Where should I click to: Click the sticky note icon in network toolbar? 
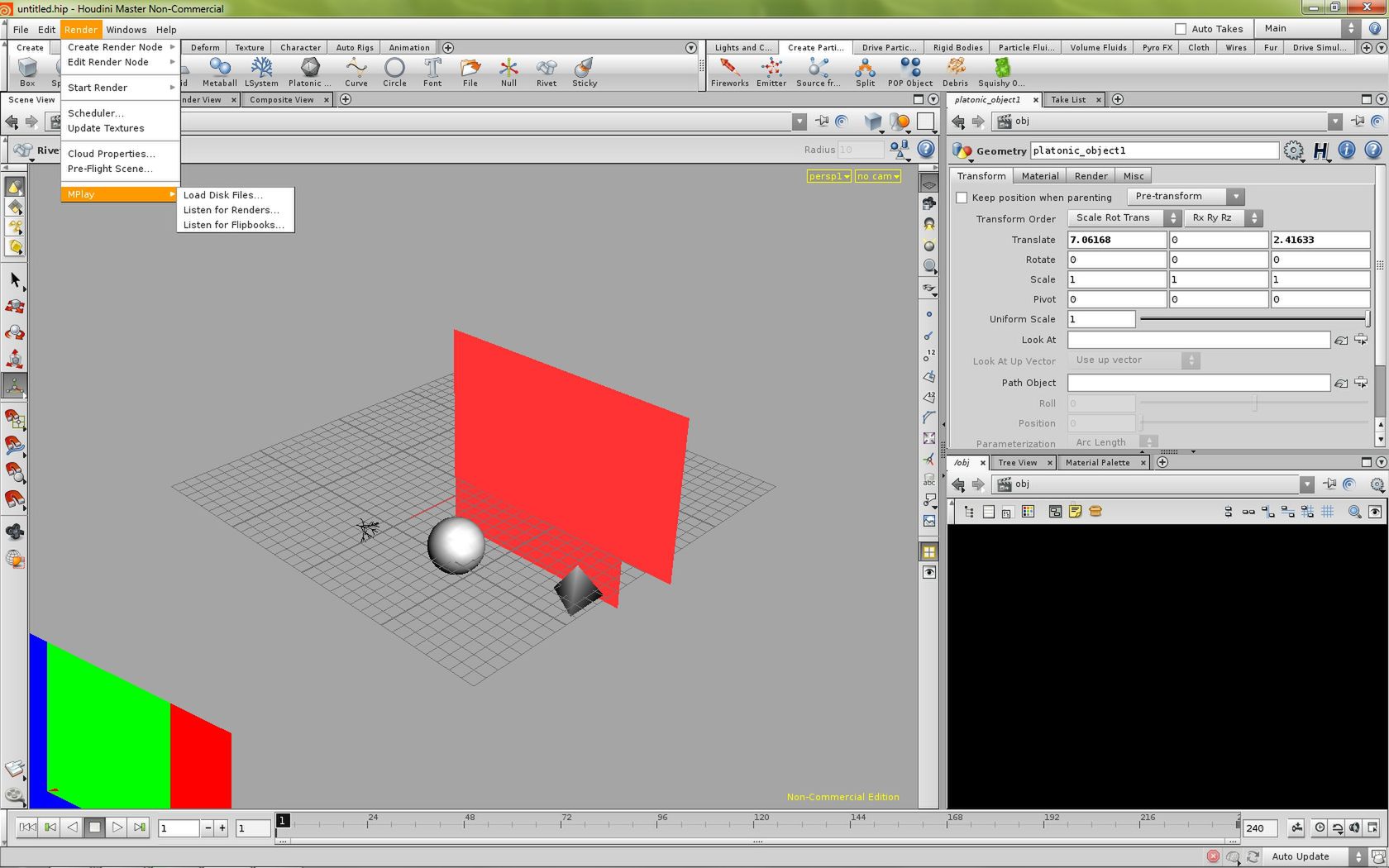point(1075,512)
